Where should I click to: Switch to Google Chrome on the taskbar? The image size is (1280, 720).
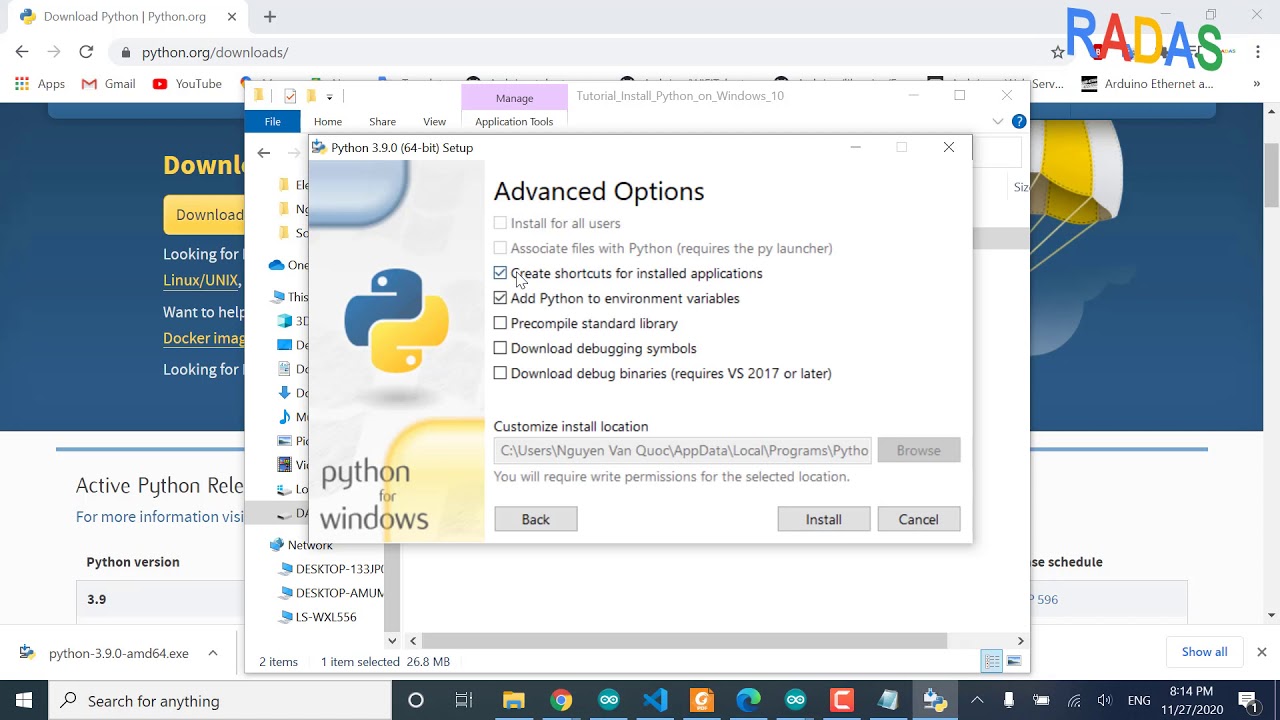561,700
